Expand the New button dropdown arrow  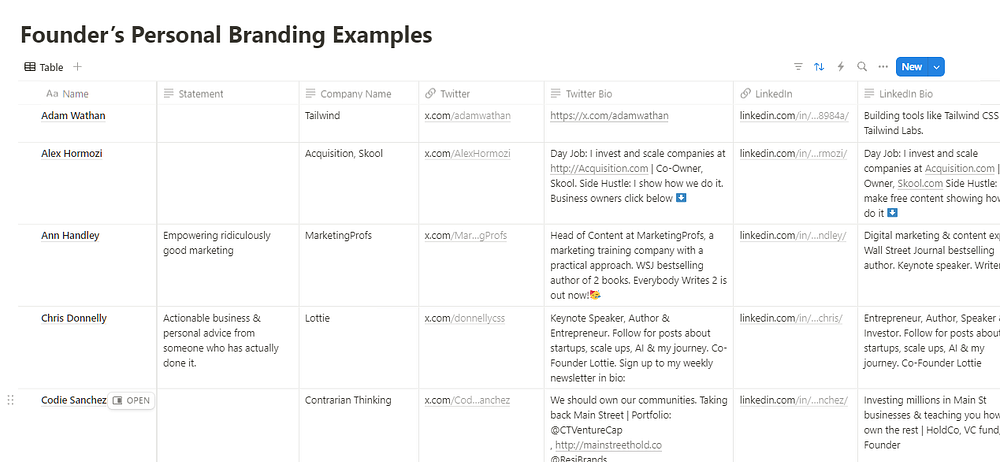point(936,67)
